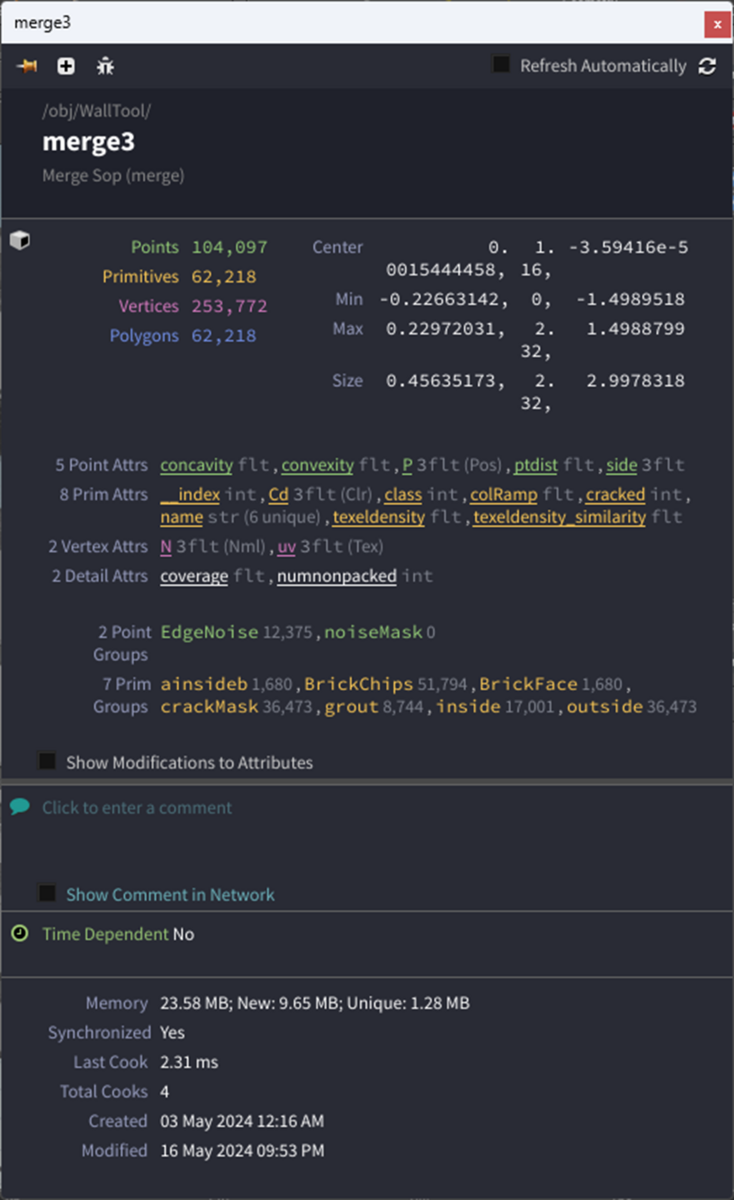Click the refresh arrows icon

pos(707,66)
